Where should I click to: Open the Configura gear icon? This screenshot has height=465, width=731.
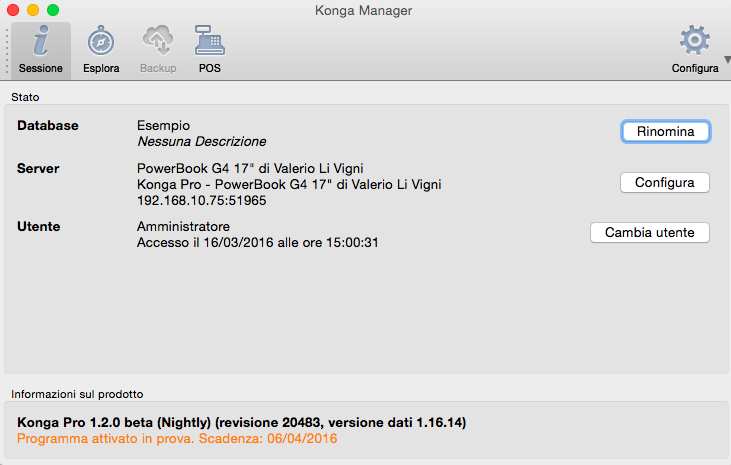click(x=693, y=42)
